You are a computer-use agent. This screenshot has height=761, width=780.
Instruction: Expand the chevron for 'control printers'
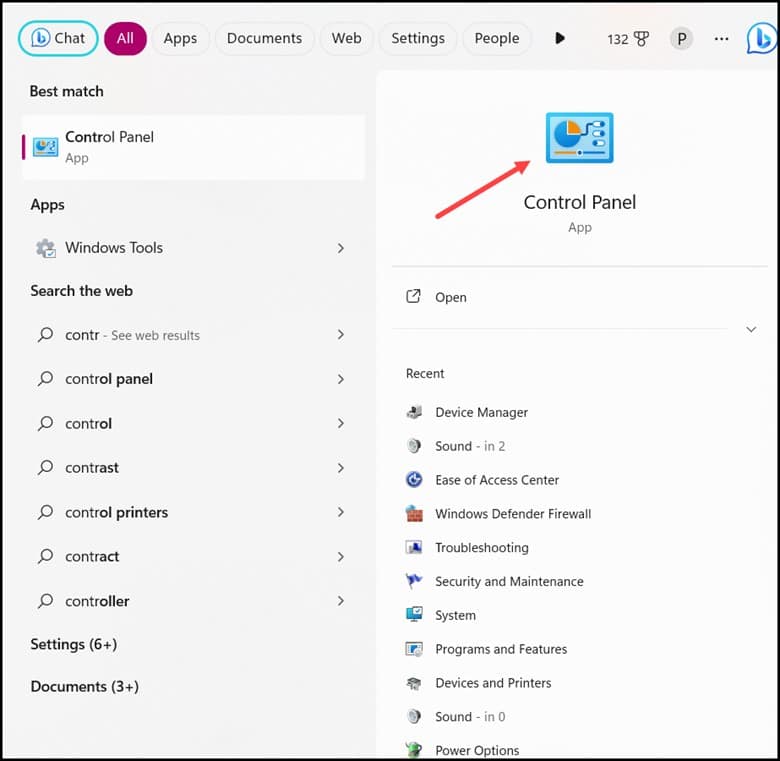[341, 512]
